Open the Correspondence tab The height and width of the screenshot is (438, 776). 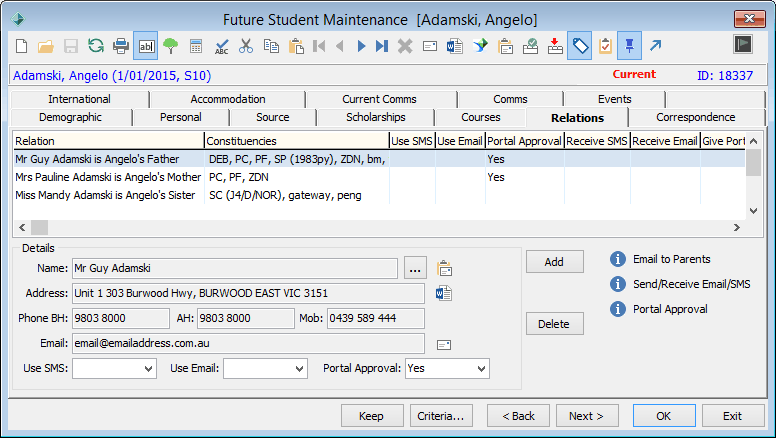point(695,117)
